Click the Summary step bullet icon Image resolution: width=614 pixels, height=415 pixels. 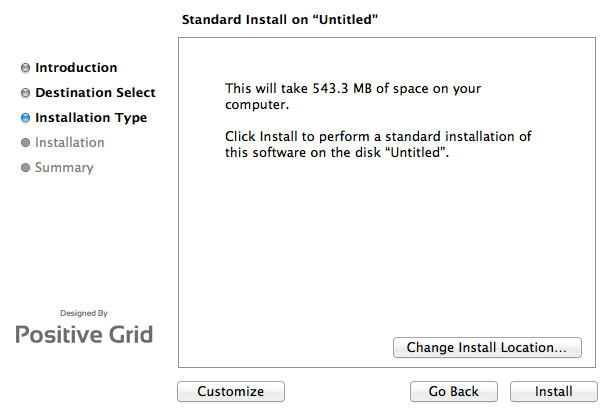pos(25,168)
